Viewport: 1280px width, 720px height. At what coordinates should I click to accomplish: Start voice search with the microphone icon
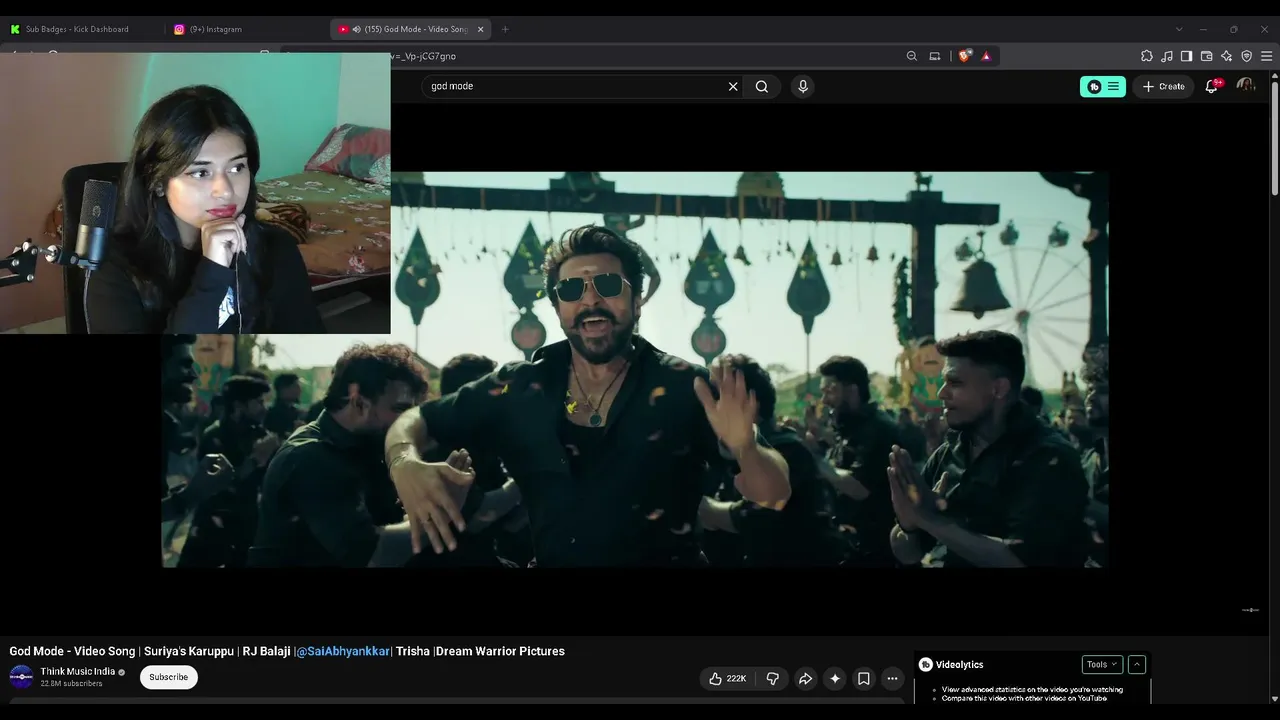click(x=802, y=86)
